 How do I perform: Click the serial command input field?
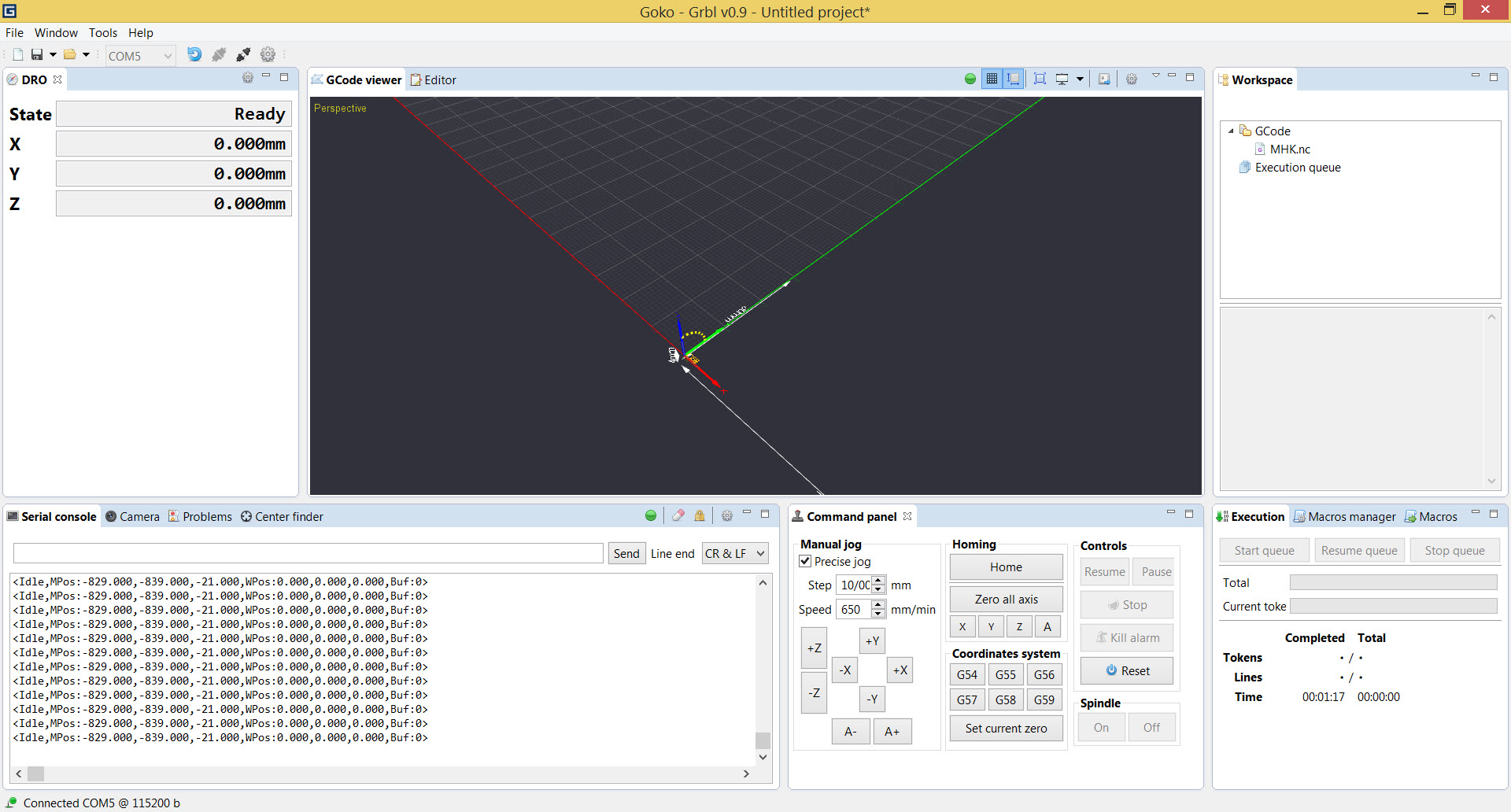308,553
